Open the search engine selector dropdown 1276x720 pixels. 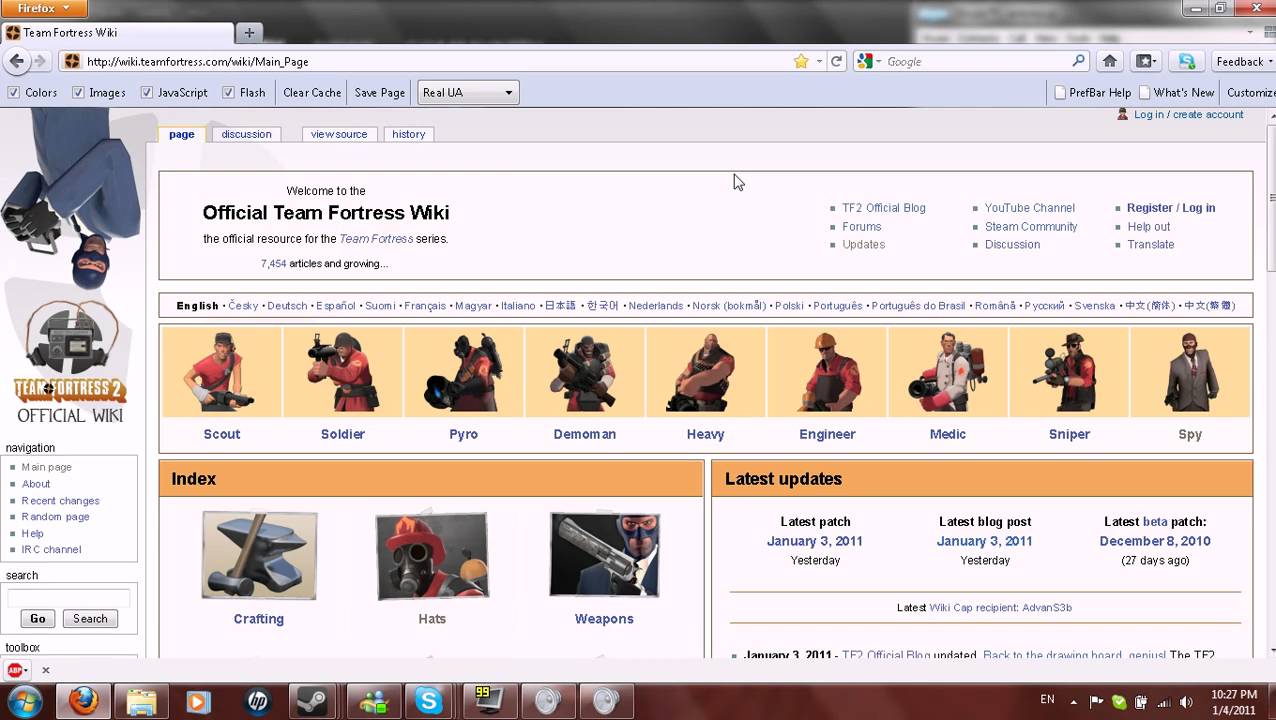869,61
